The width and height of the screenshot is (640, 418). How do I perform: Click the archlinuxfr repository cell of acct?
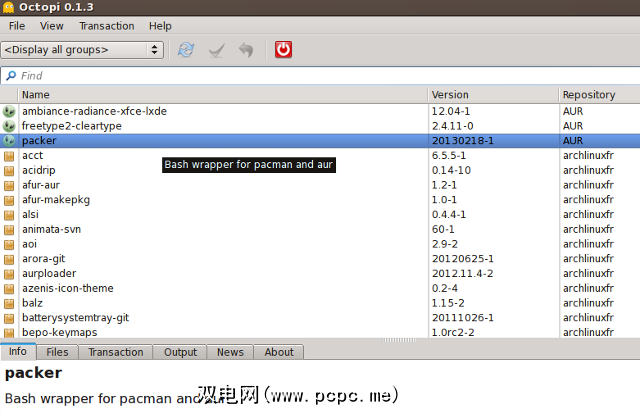pos(588,156)
